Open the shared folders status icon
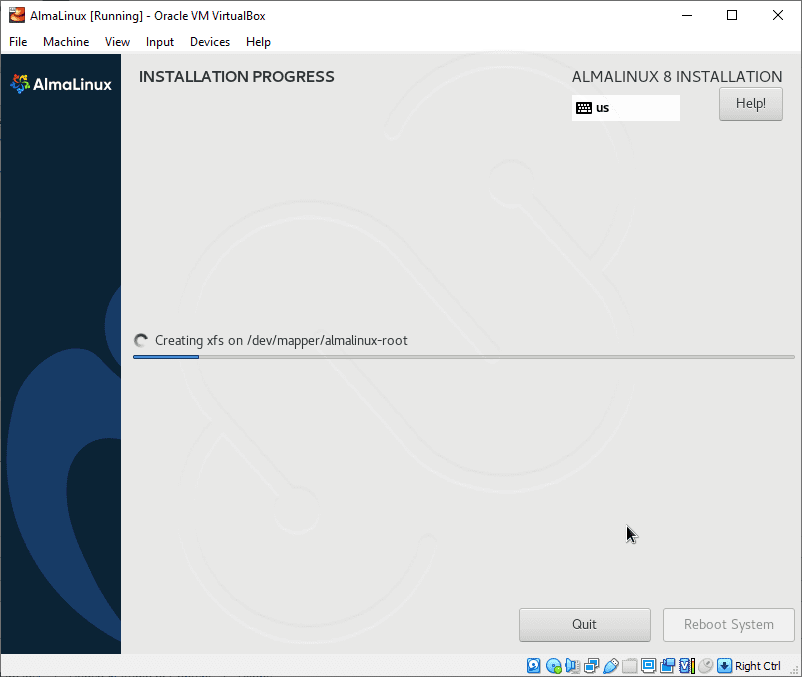Screen dimensions: 802x677 tap(630, 666)
